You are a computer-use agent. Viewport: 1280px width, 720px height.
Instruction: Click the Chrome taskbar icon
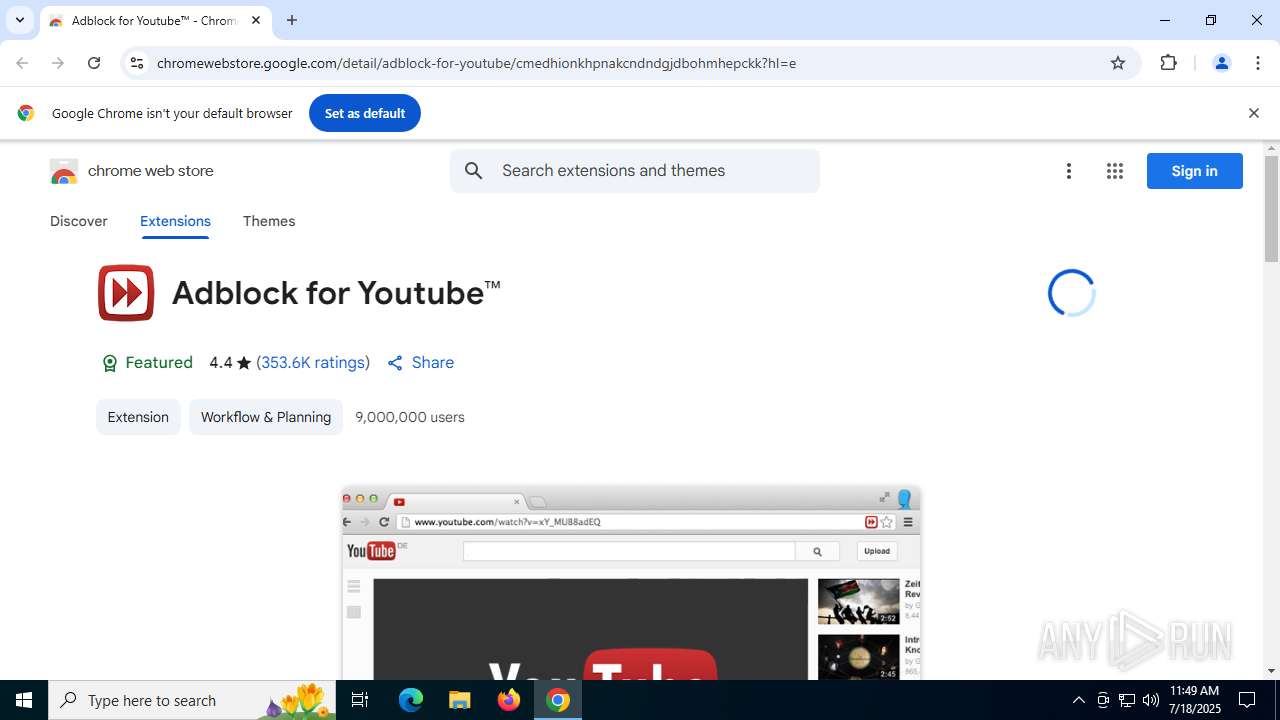click(x=558, y=700)
